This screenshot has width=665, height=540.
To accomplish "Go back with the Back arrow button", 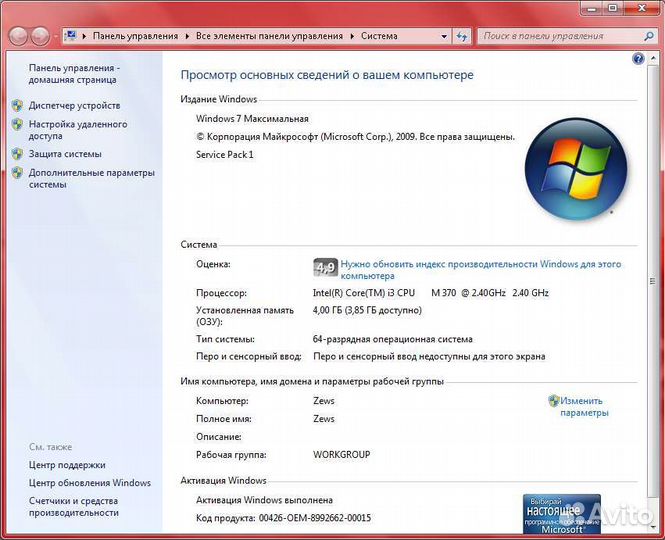I will [x=18, y=36].
